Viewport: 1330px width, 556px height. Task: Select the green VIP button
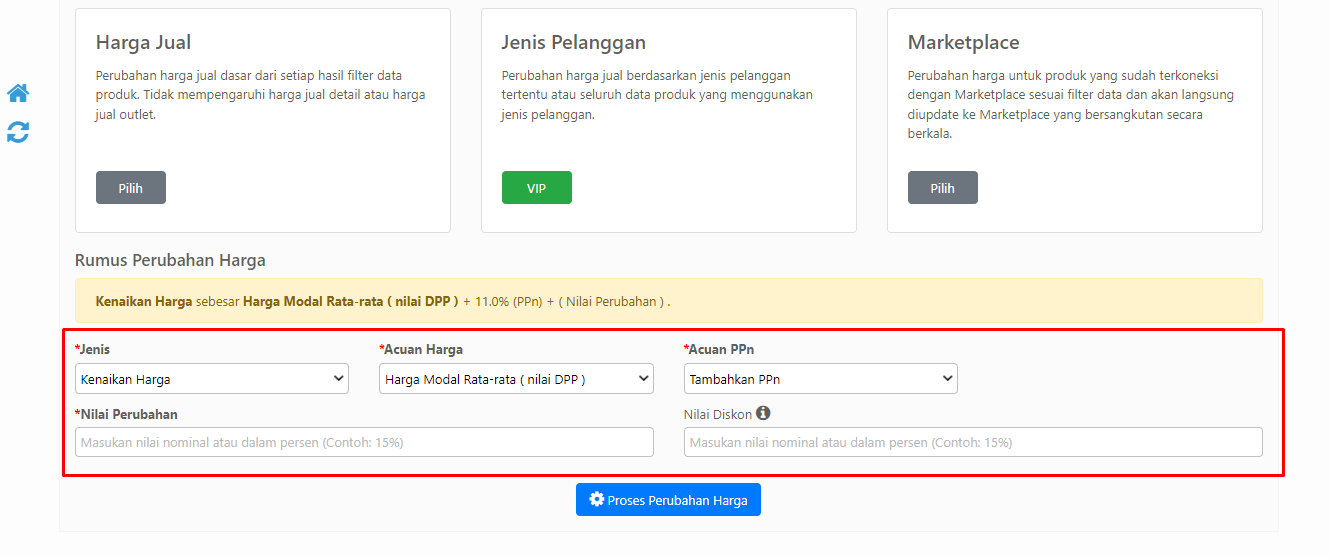click(x=537, y=188)
